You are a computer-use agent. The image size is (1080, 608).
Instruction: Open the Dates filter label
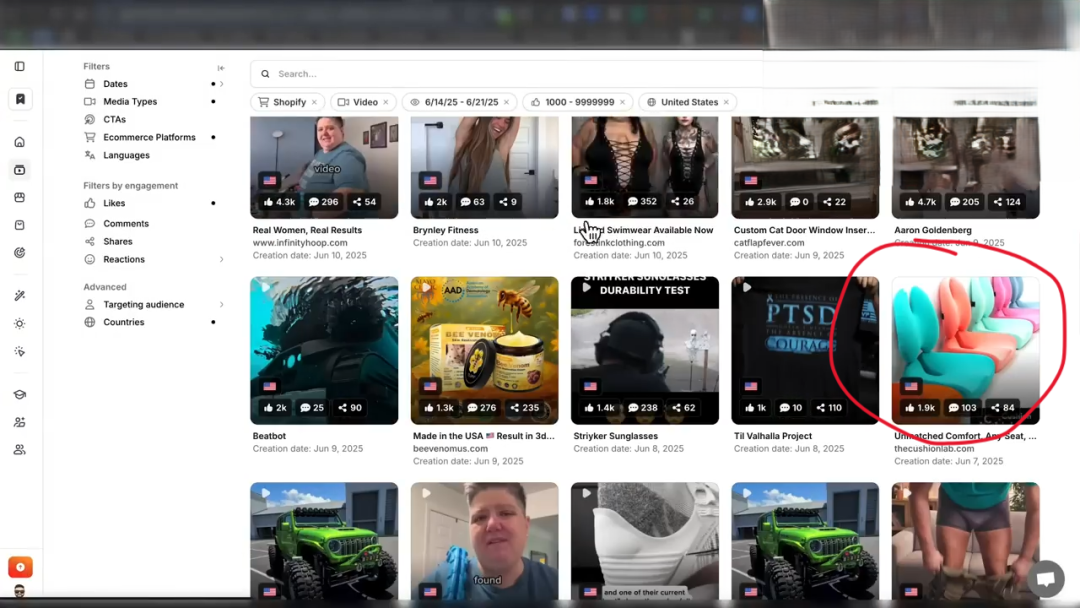point(115,84)
